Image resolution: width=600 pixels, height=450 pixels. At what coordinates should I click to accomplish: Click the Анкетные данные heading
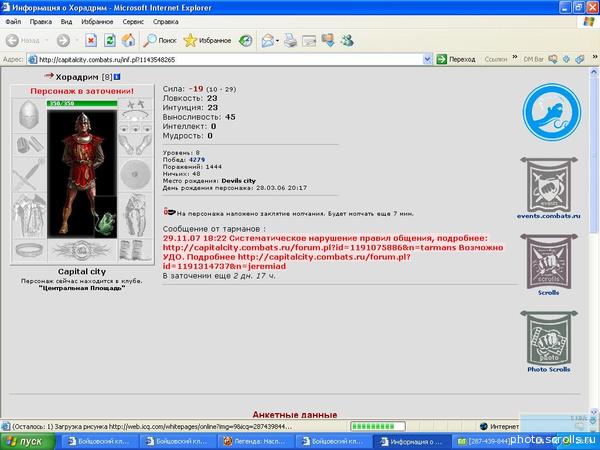tap(295, 414)
